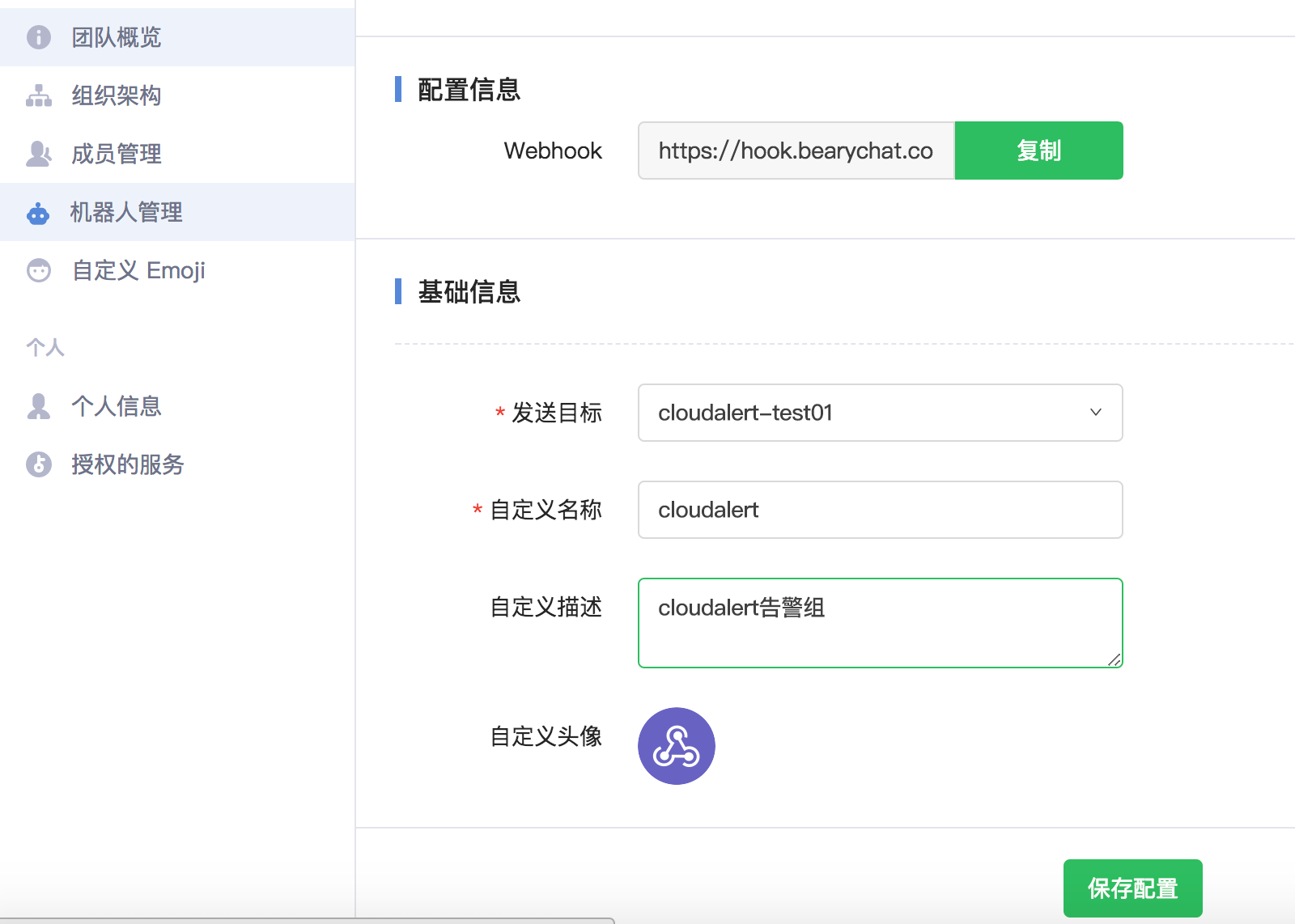Open 自定义 Emoji settings page
The height and width of the screenshot is (924, 1295).
[x=138, y=270]
